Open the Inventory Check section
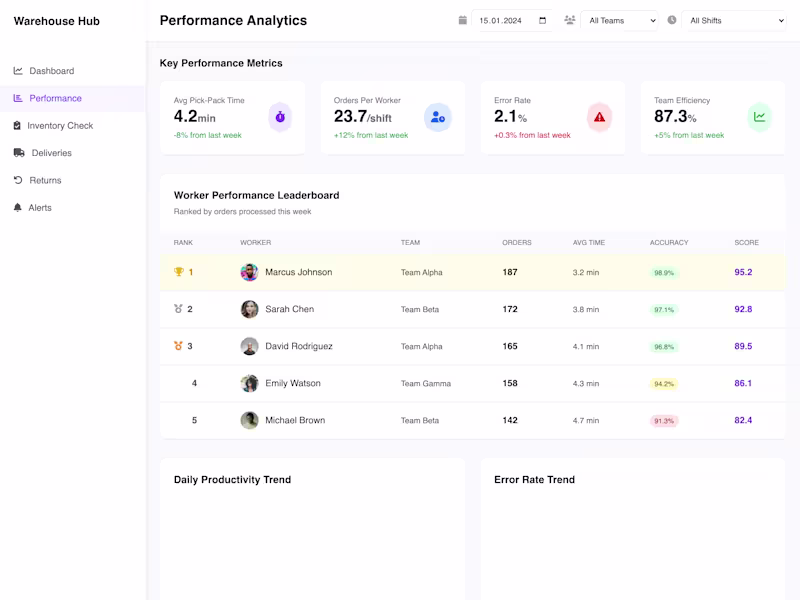Screen dimensions: 800x600 [x=62, y=125]
